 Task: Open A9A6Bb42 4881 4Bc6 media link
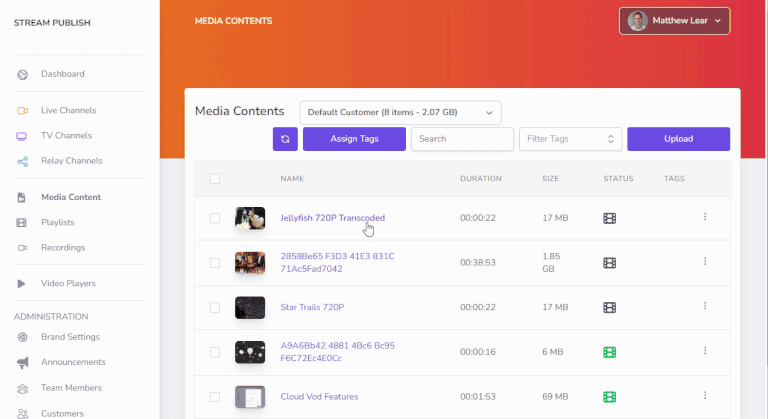coord(337,352)
